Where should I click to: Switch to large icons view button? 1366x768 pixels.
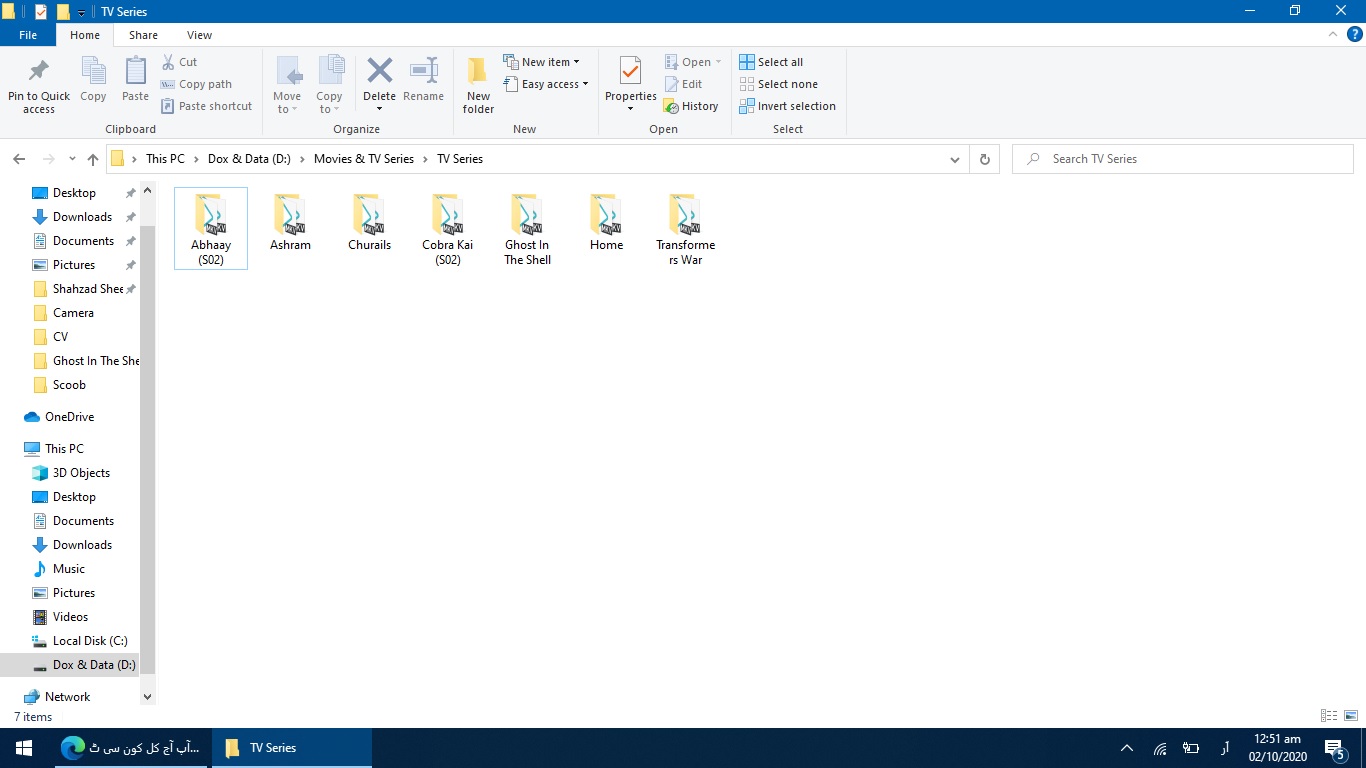1351,716
